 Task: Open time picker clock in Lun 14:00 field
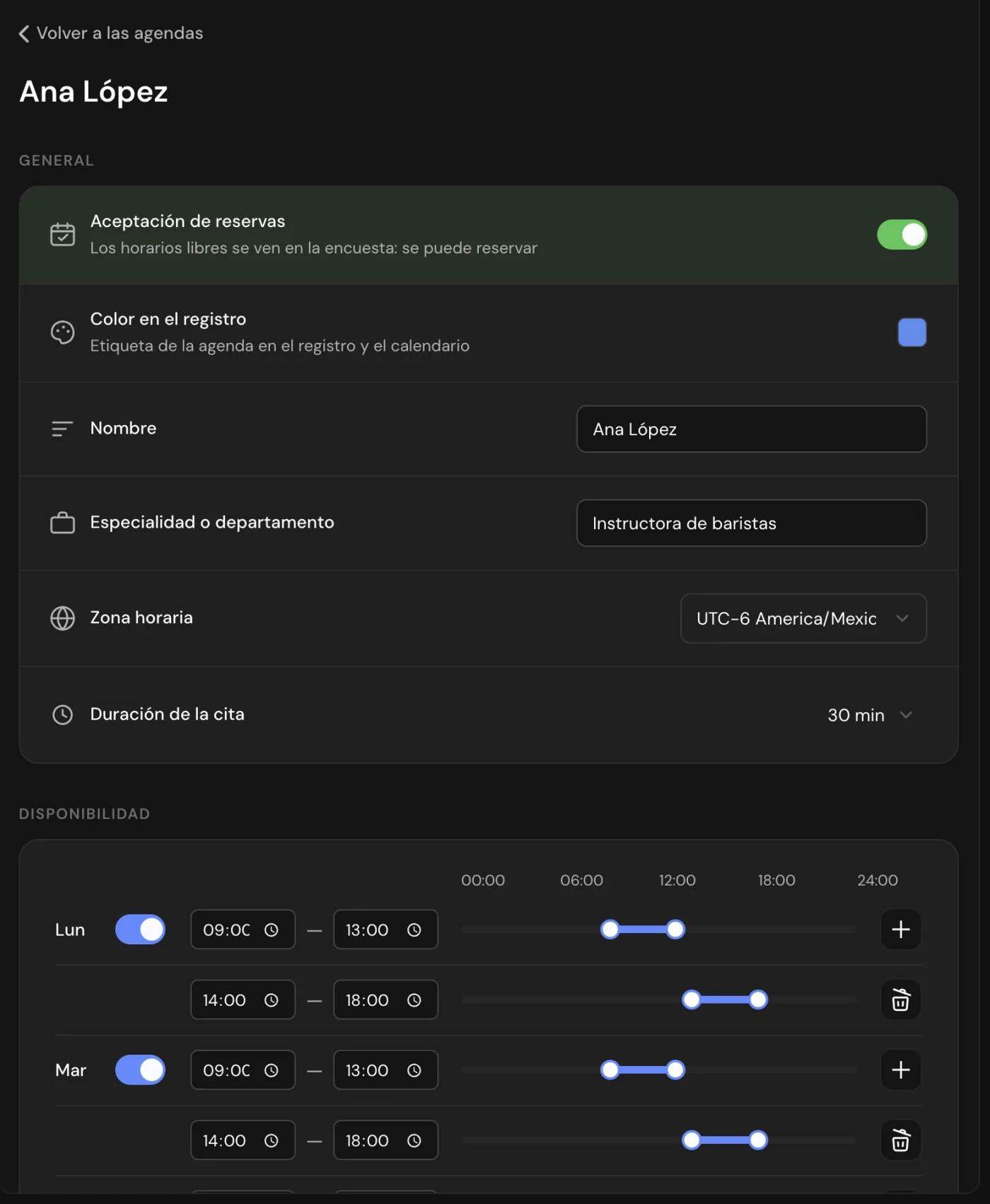tap(272, 1000)
